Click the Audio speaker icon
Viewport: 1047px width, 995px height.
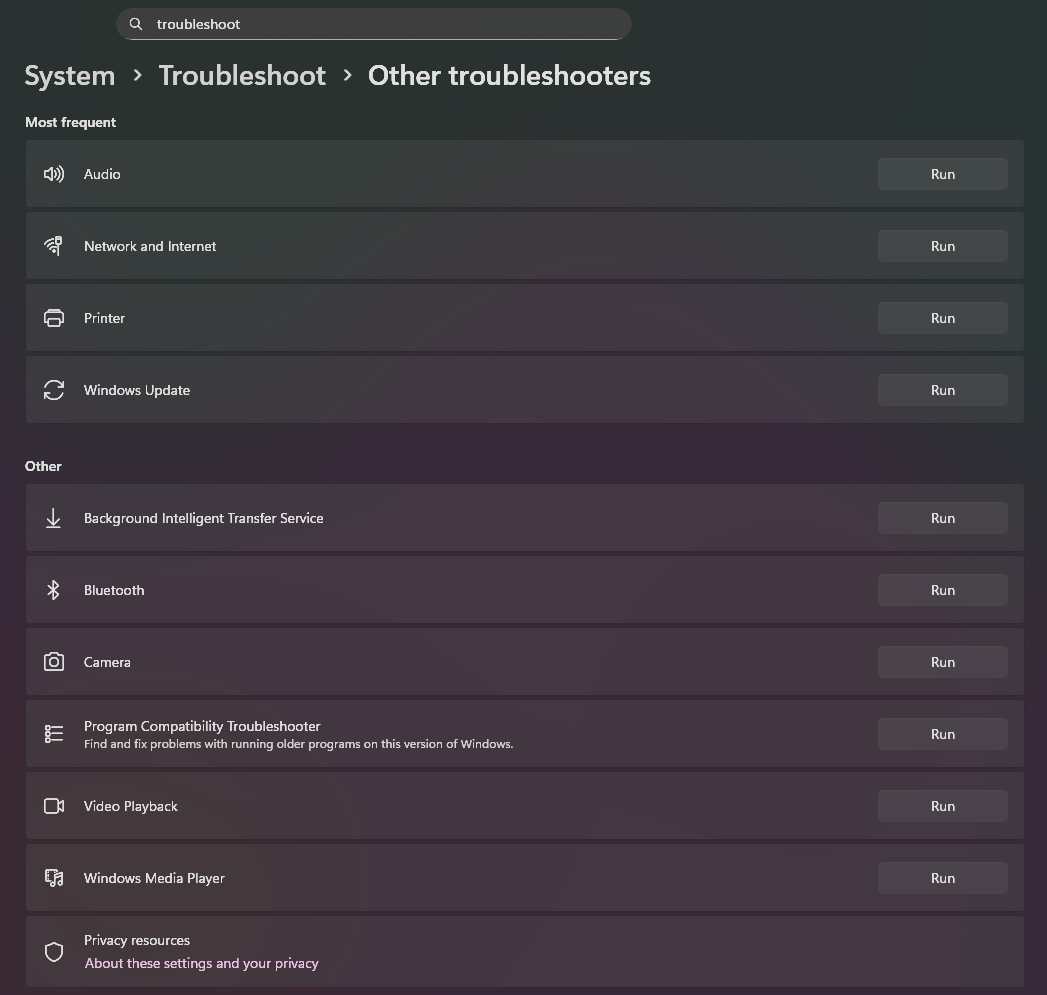pyautogui.click(x=54, y=174)
